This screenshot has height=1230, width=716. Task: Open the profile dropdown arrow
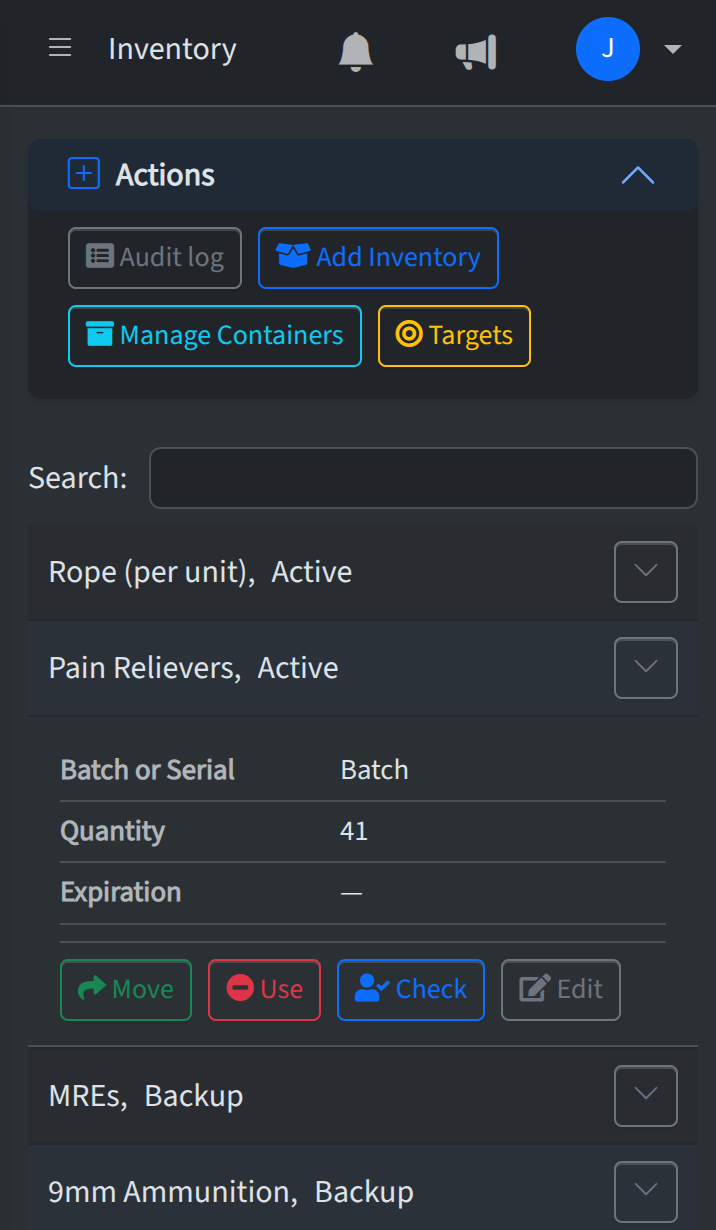(673, 48)
